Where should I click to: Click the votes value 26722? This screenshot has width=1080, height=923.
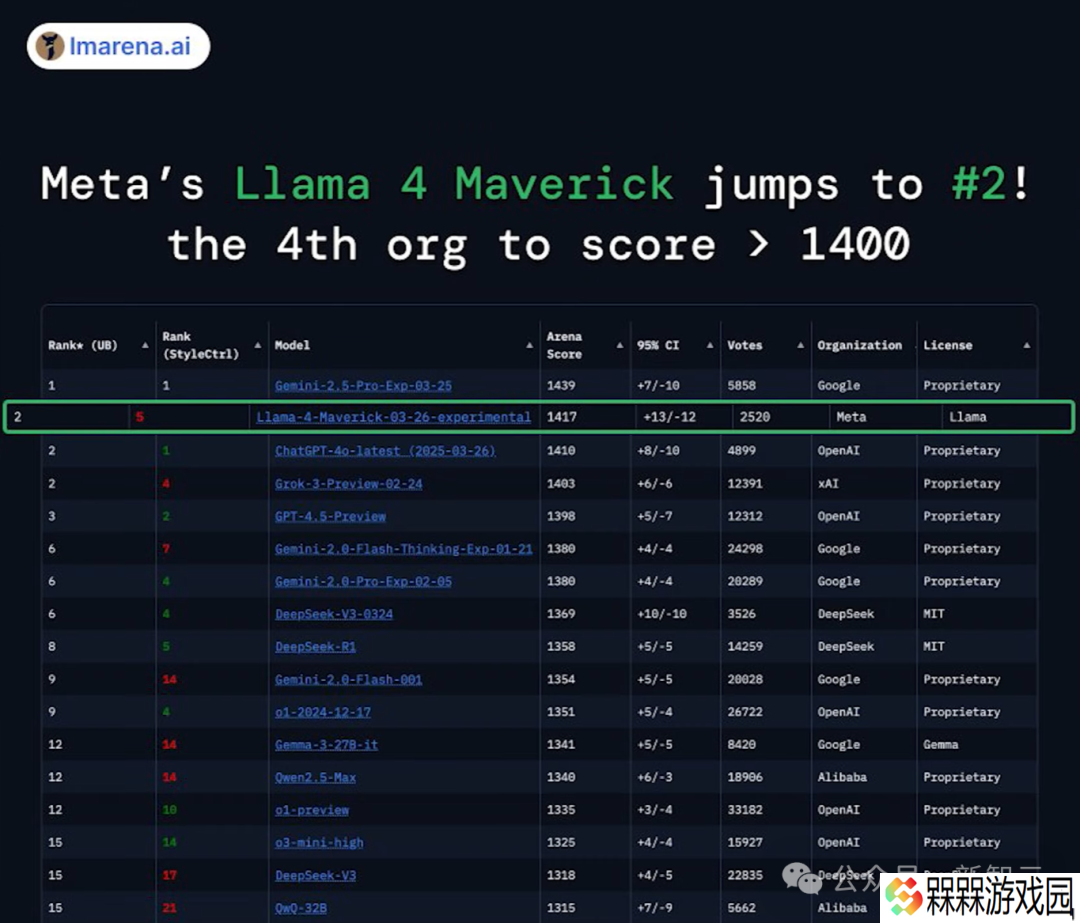point(745,712)
